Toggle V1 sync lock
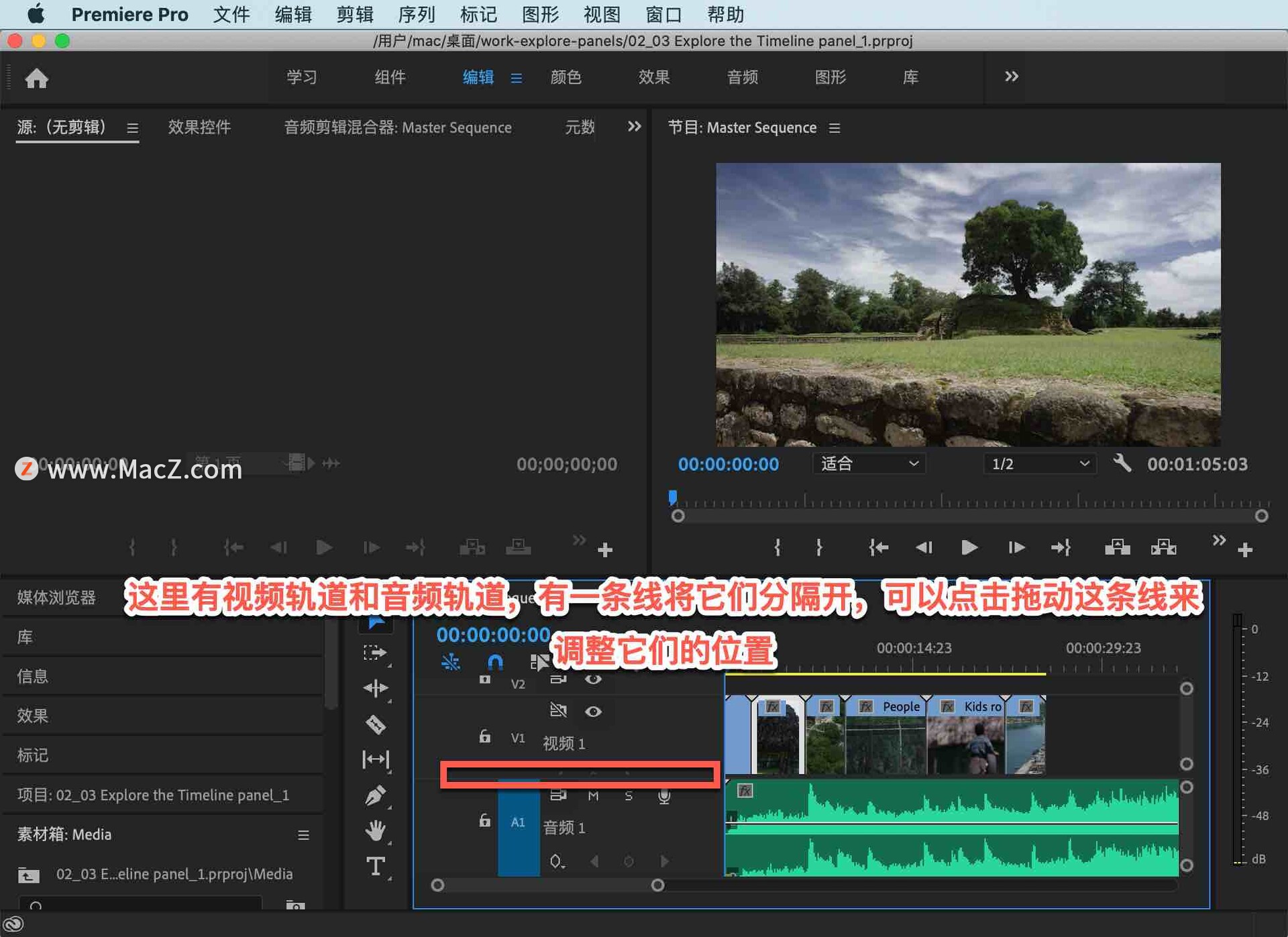 click(x=558, y=710)
